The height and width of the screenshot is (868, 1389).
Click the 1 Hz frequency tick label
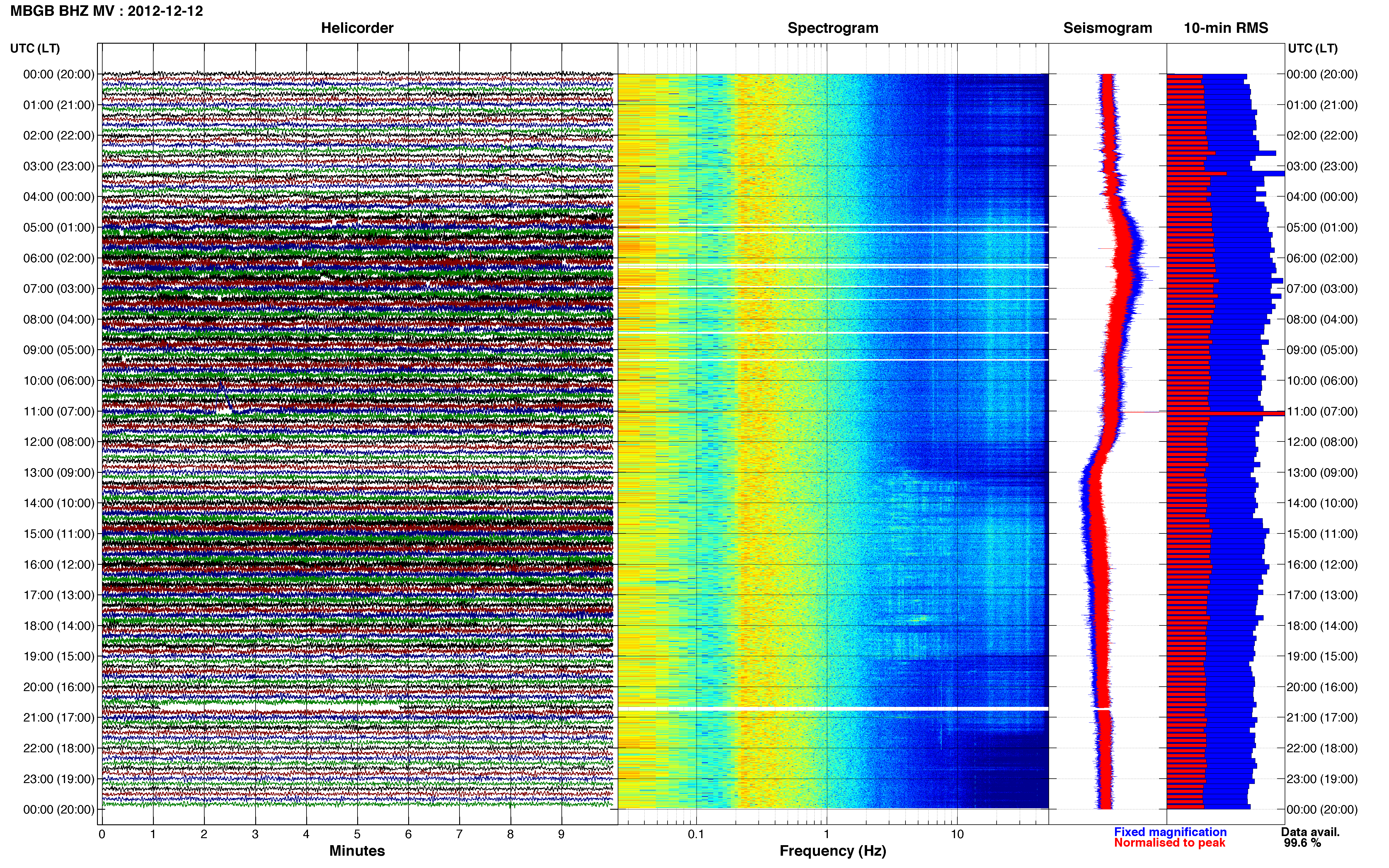[827, 834]
